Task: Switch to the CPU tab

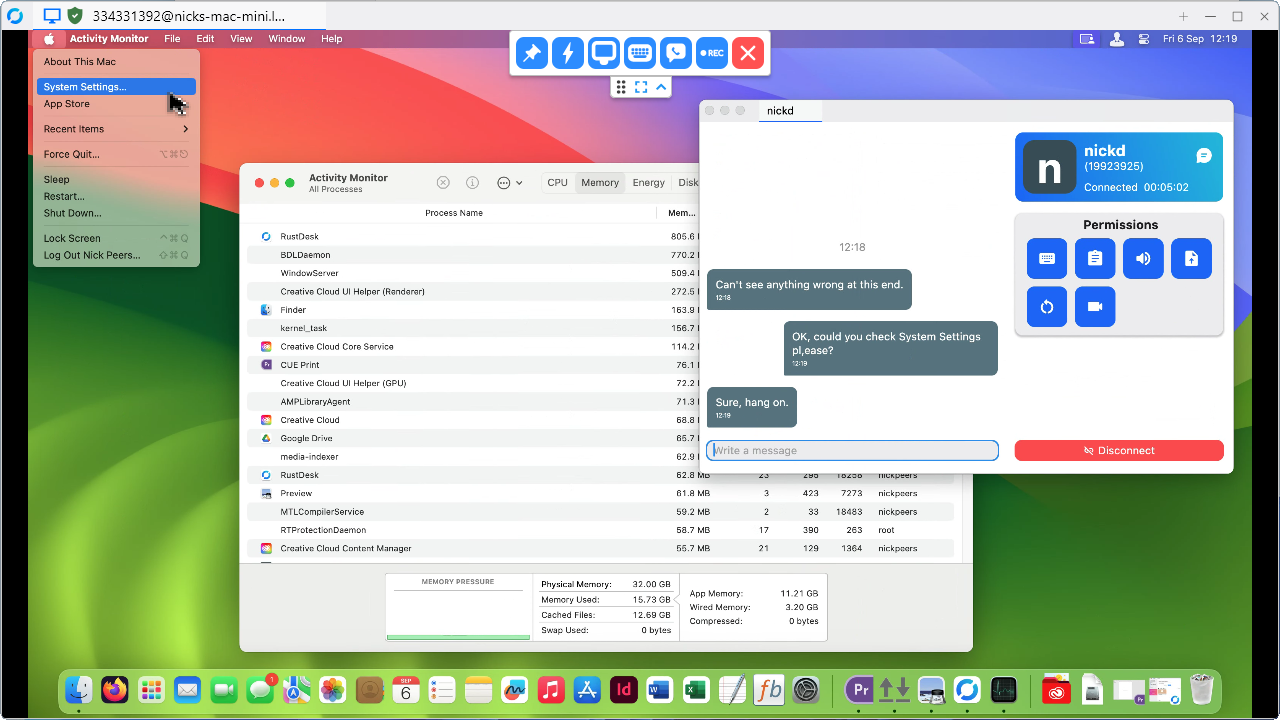Action: tap(557, 183)
